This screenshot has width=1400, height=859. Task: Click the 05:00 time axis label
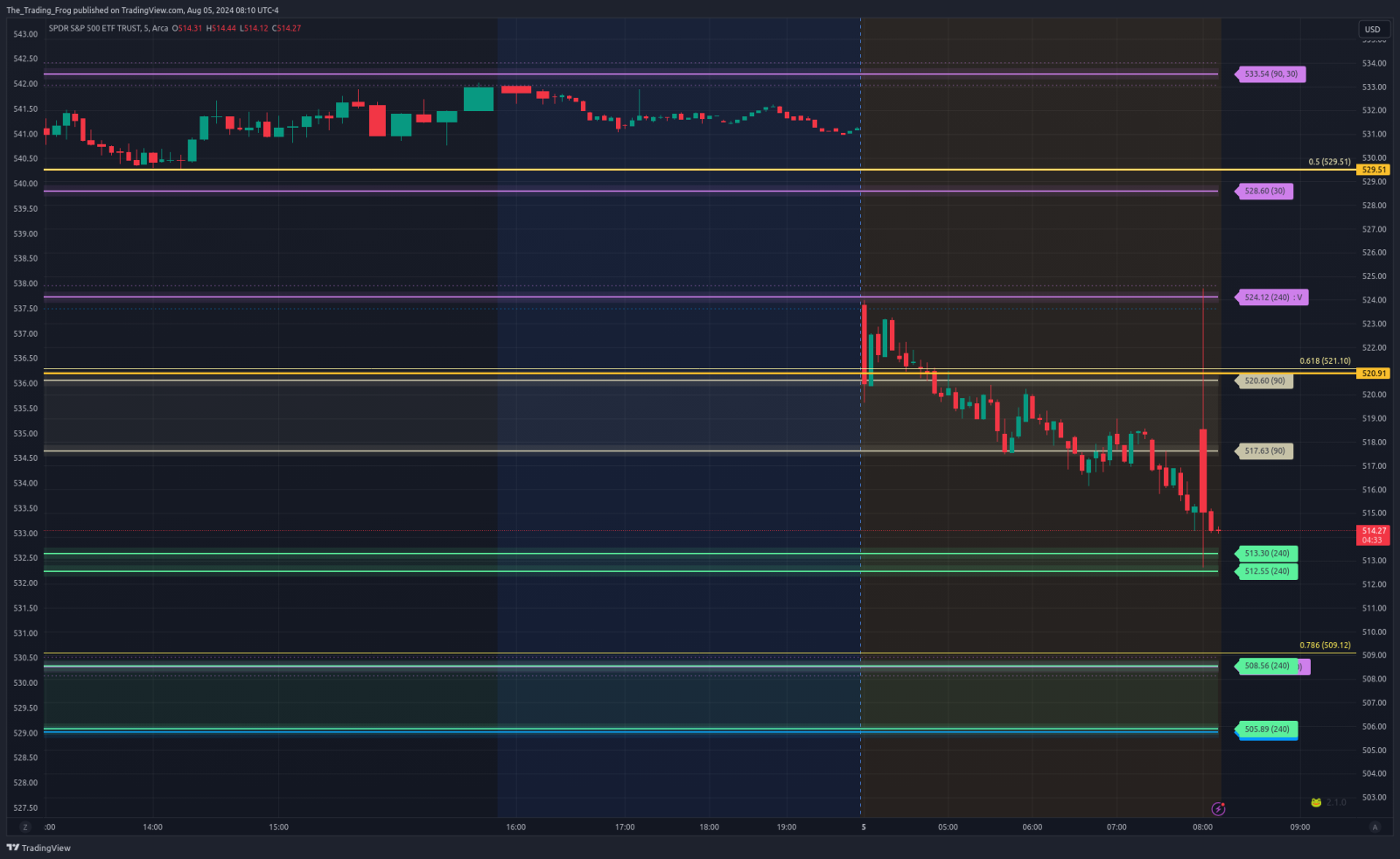tap(948, 827)
